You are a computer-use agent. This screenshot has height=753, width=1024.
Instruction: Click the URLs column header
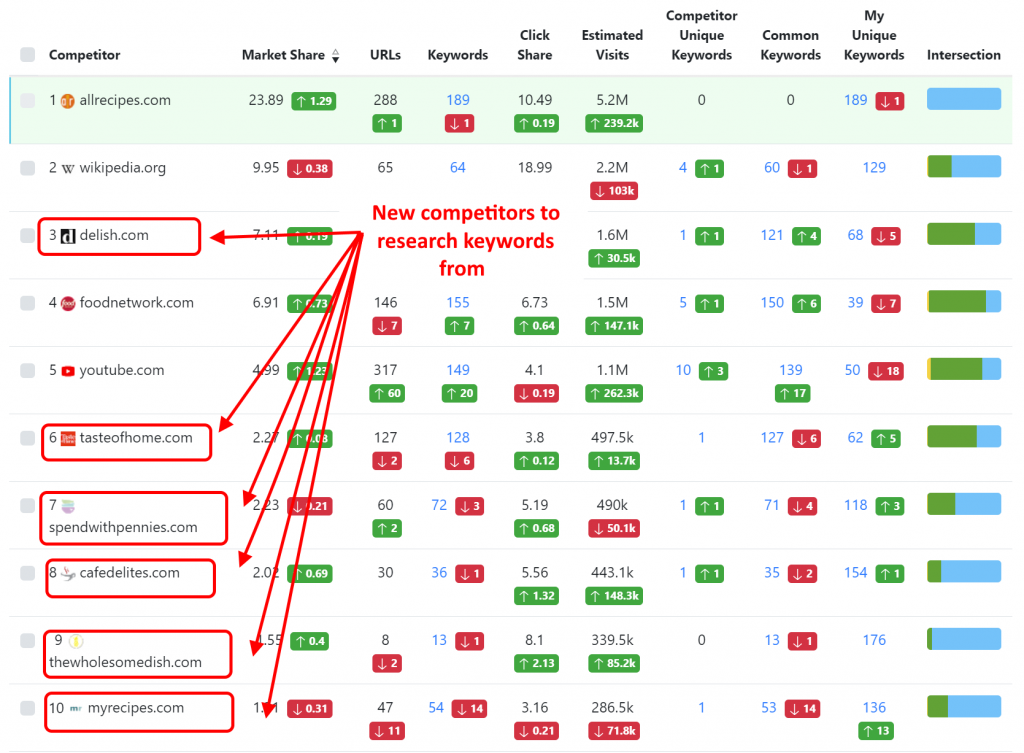(x=385, y=55)
